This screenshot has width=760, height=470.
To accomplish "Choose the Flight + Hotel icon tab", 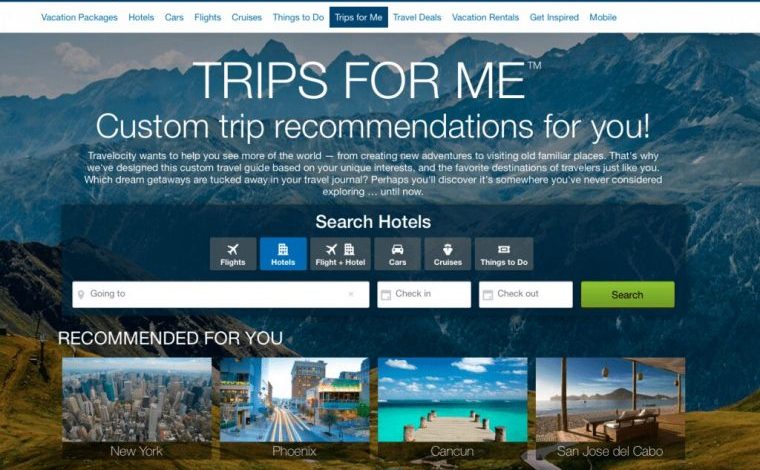I will [340, 253].
